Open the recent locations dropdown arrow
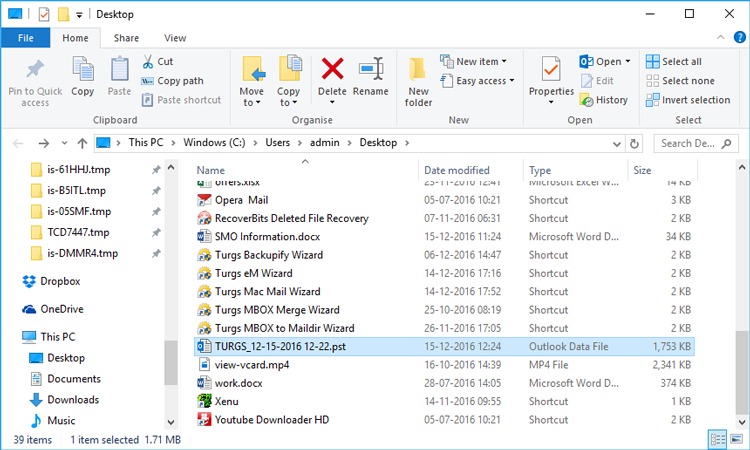 coord(65,143)
